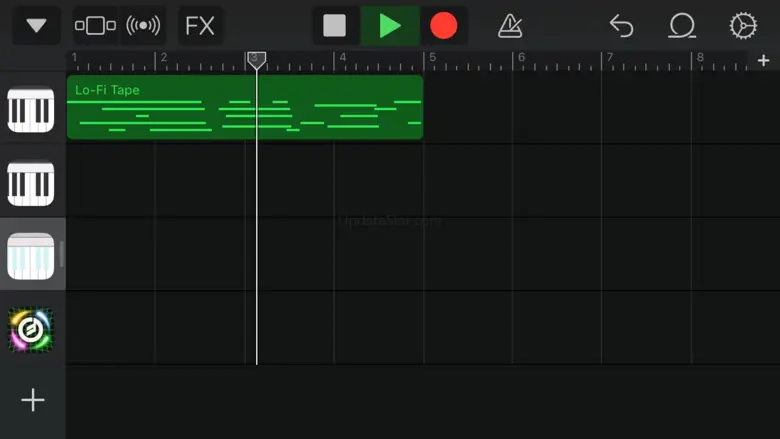Select the colorful sampler app track
Image resolution: width=780 pixels, height=439 pixels.
(x=31, y=329)
